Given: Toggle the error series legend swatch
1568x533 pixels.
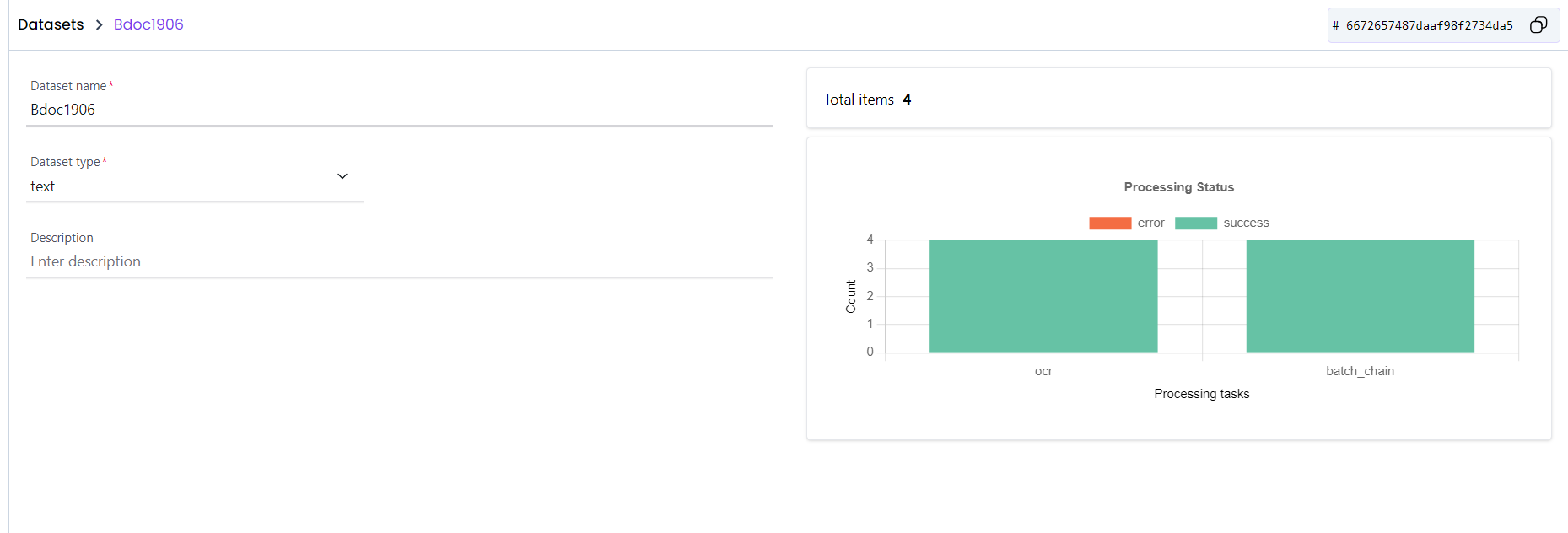Looking at the screenshot, I should pyautogui.click(x=1109, y=223).
